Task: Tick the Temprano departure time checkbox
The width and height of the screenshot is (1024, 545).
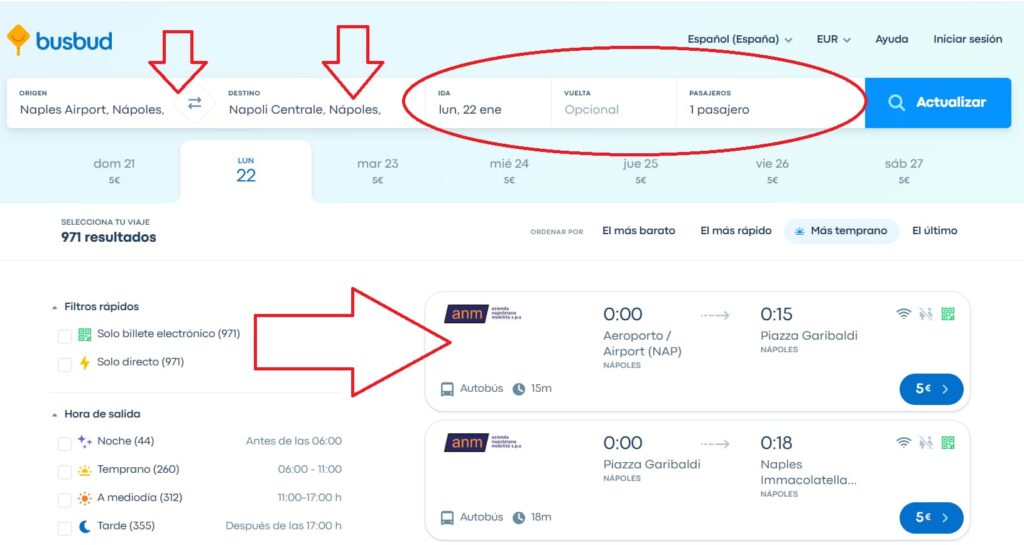Action: pos(65,471)
